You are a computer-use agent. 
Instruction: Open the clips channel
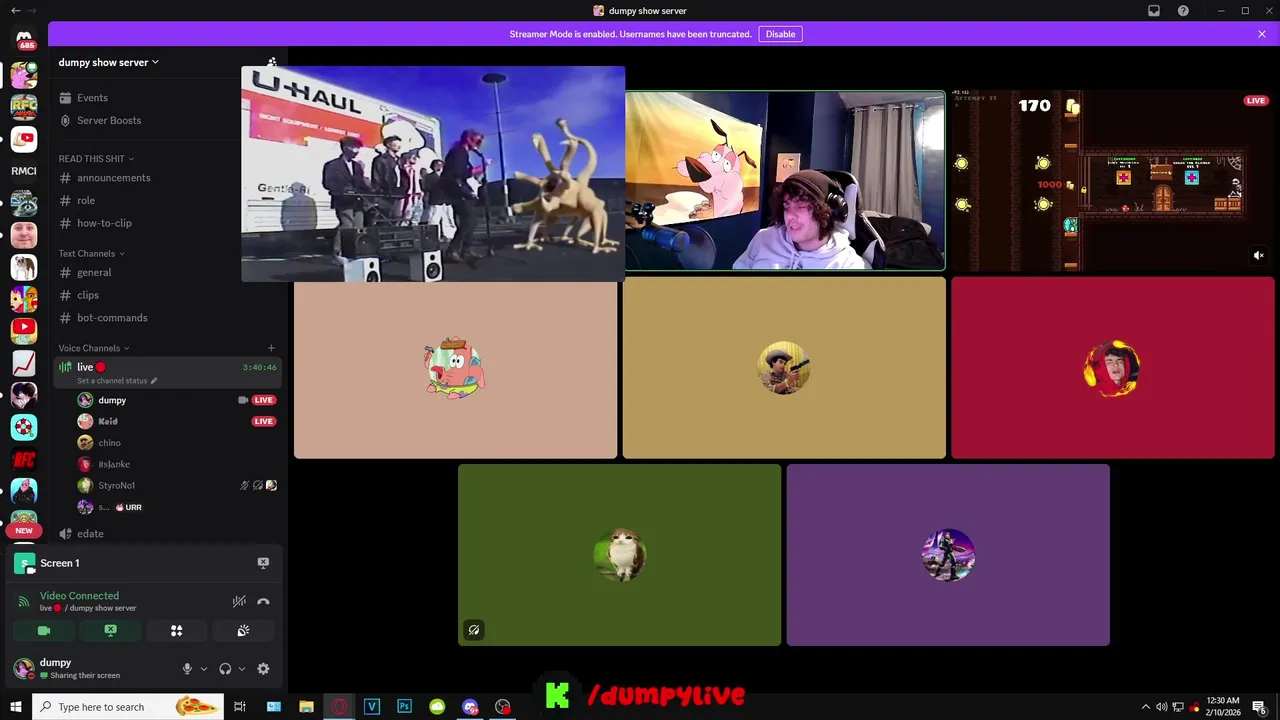point(88,295)
